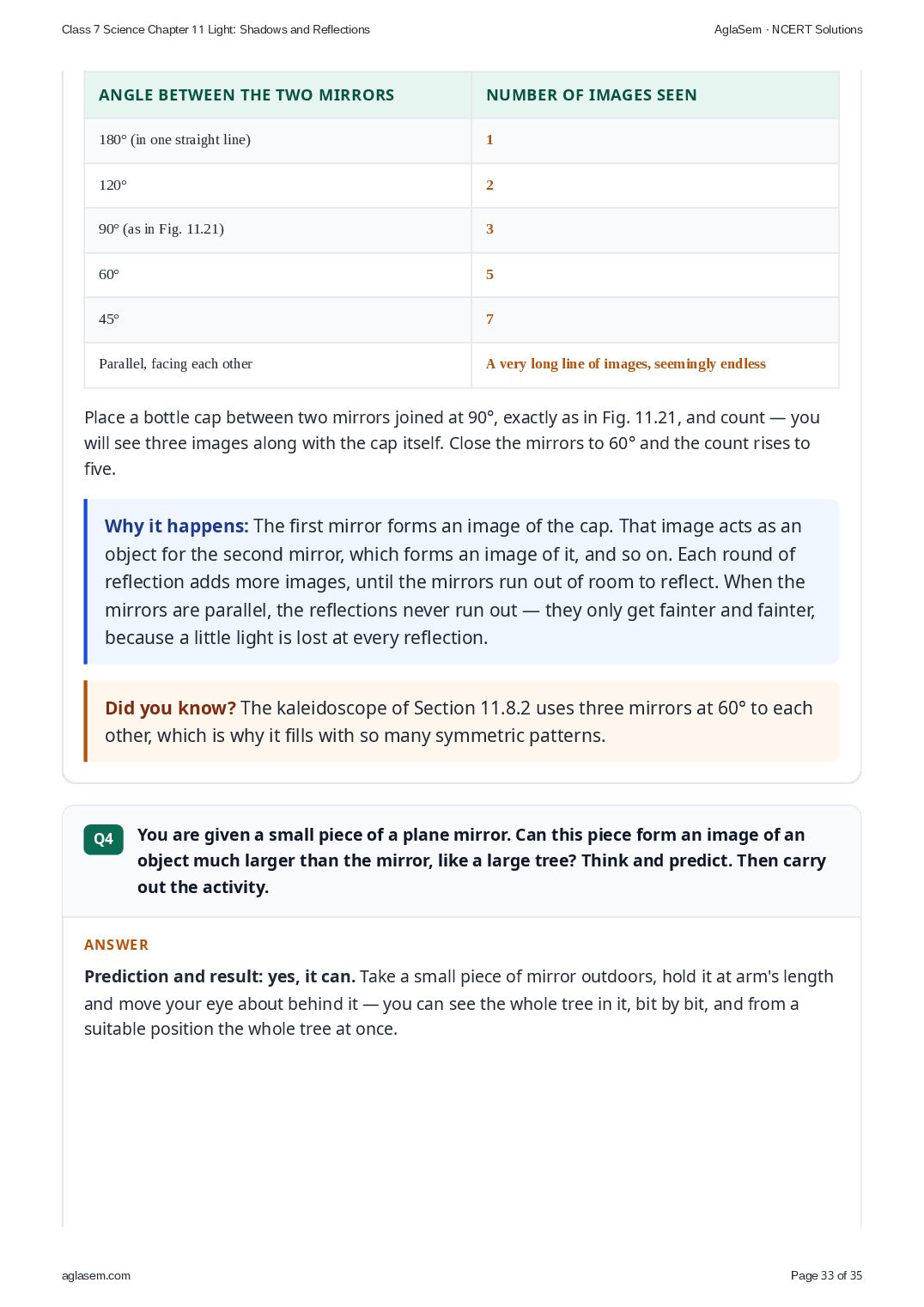Click the 90° as in Fig. 11.21 cell
924x1307 pixels.
coord(277,229)
